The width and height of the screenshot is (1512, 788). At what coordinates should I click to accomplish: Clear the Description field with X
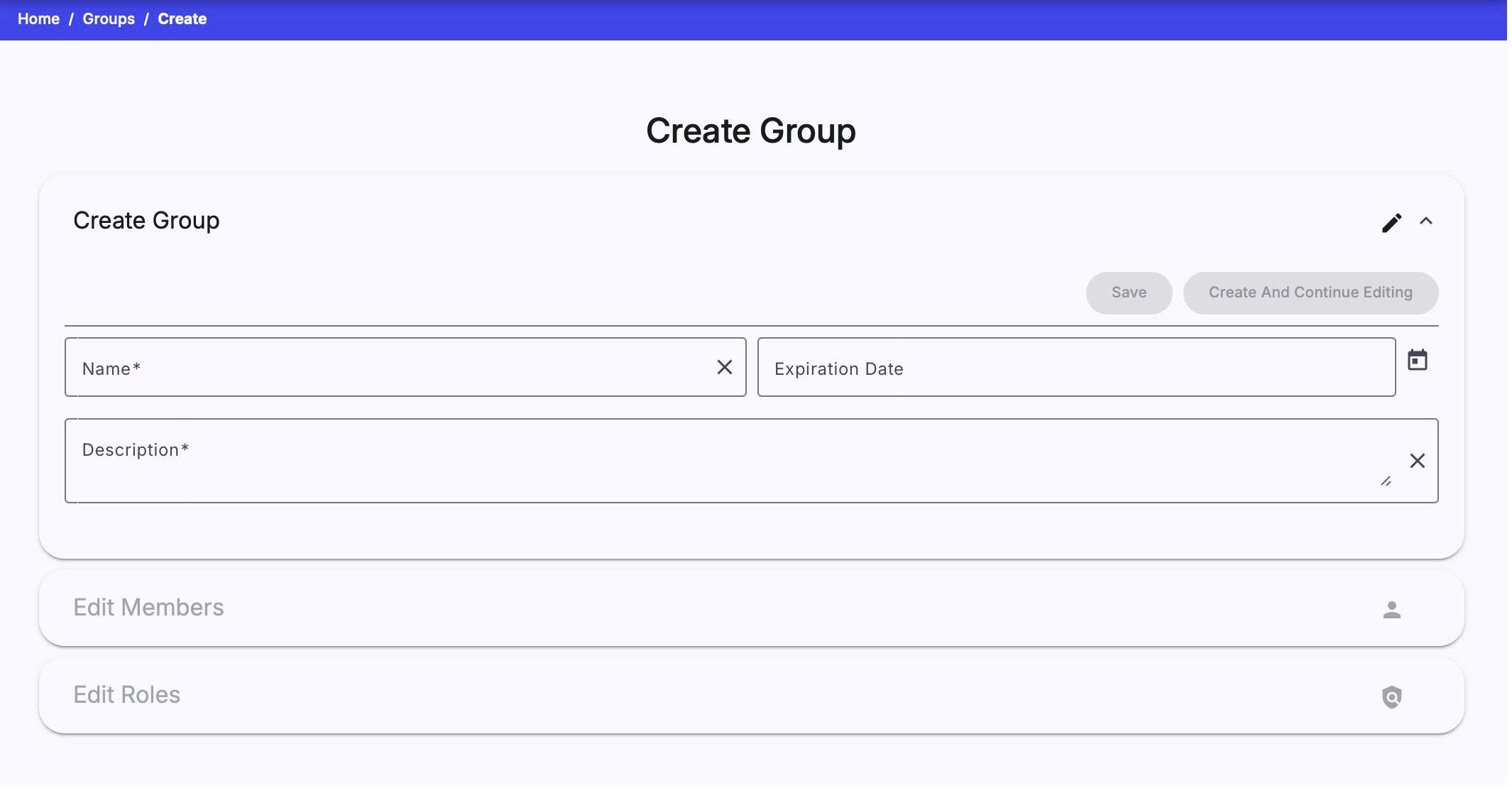coord(1417,461)
